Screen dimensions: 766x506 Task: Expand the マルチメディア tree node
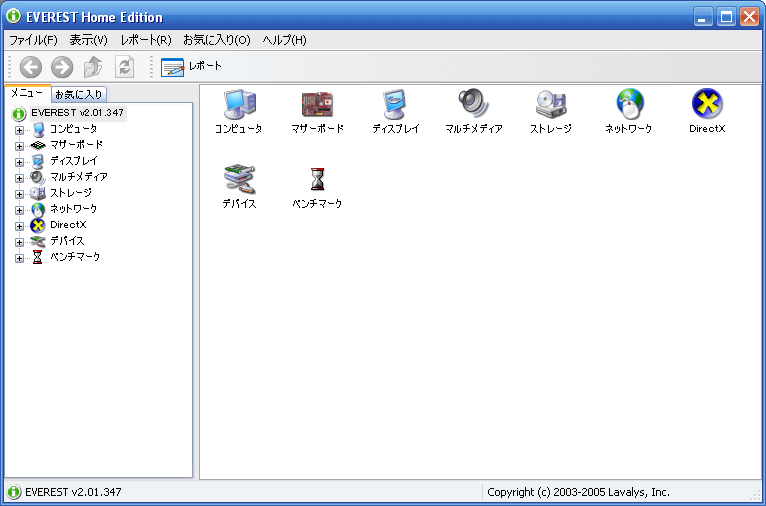tap(19, 178)
